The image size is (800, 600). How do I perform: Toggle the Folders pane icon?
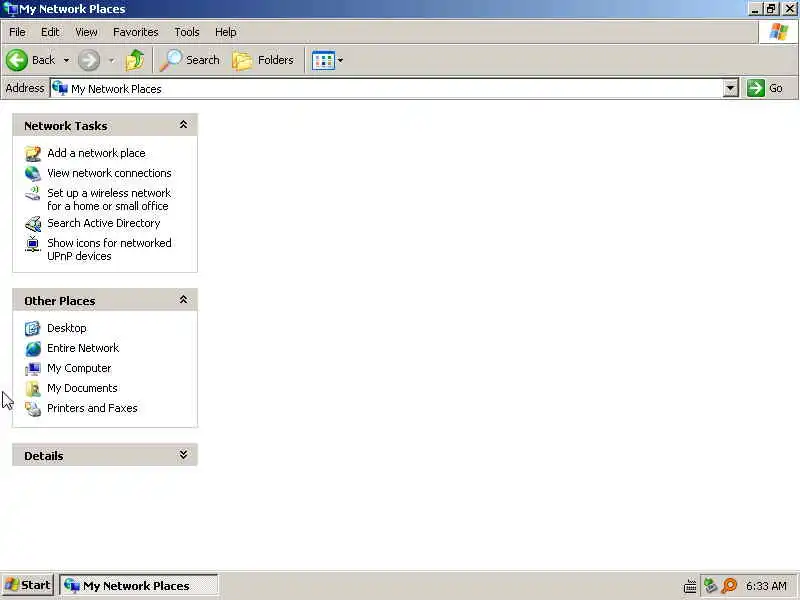tap(242, 61)
